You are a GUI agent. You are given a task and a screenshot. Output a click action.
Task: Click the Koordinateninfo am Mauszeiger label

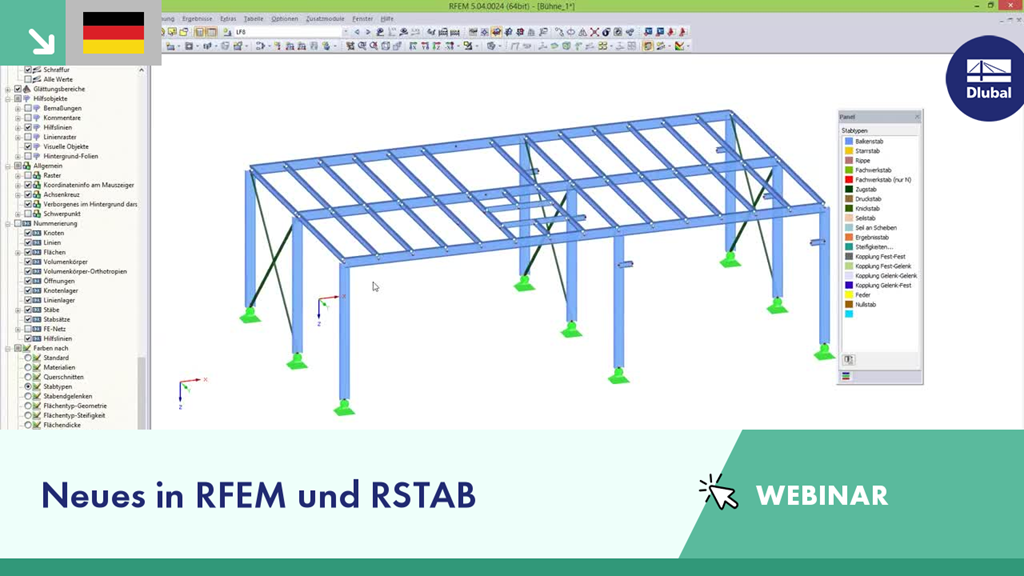coord(89,185)
